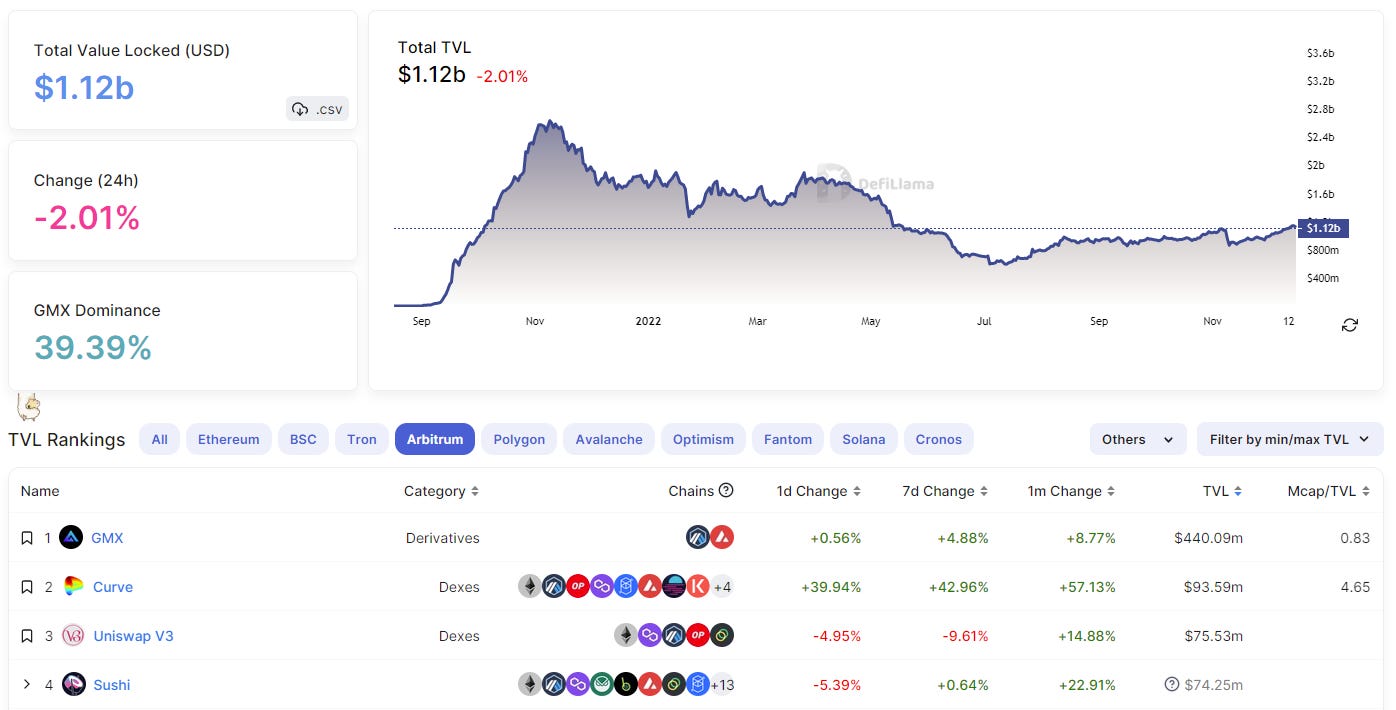Sort table by 1m Change column

1071,491
